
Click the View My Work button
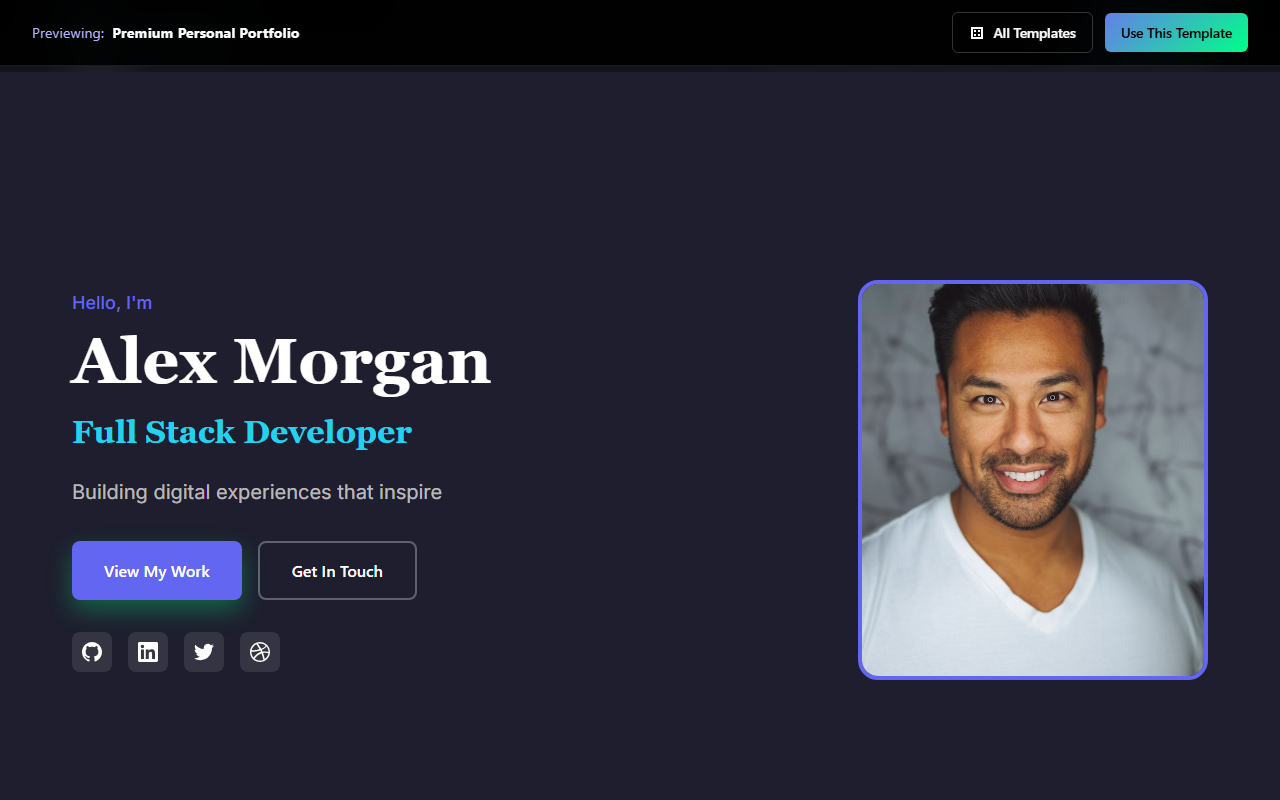pyautogui.click(x=156, y=570)
